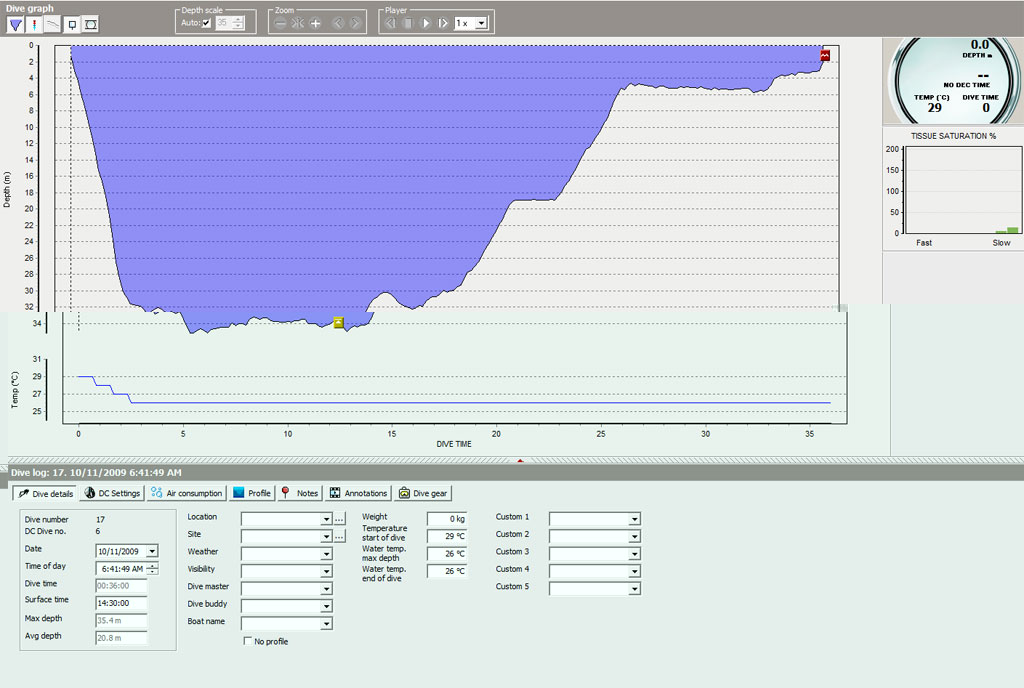Toggle the bookmark flag display icon
The image size is (1024, 688).
[72, 24]
